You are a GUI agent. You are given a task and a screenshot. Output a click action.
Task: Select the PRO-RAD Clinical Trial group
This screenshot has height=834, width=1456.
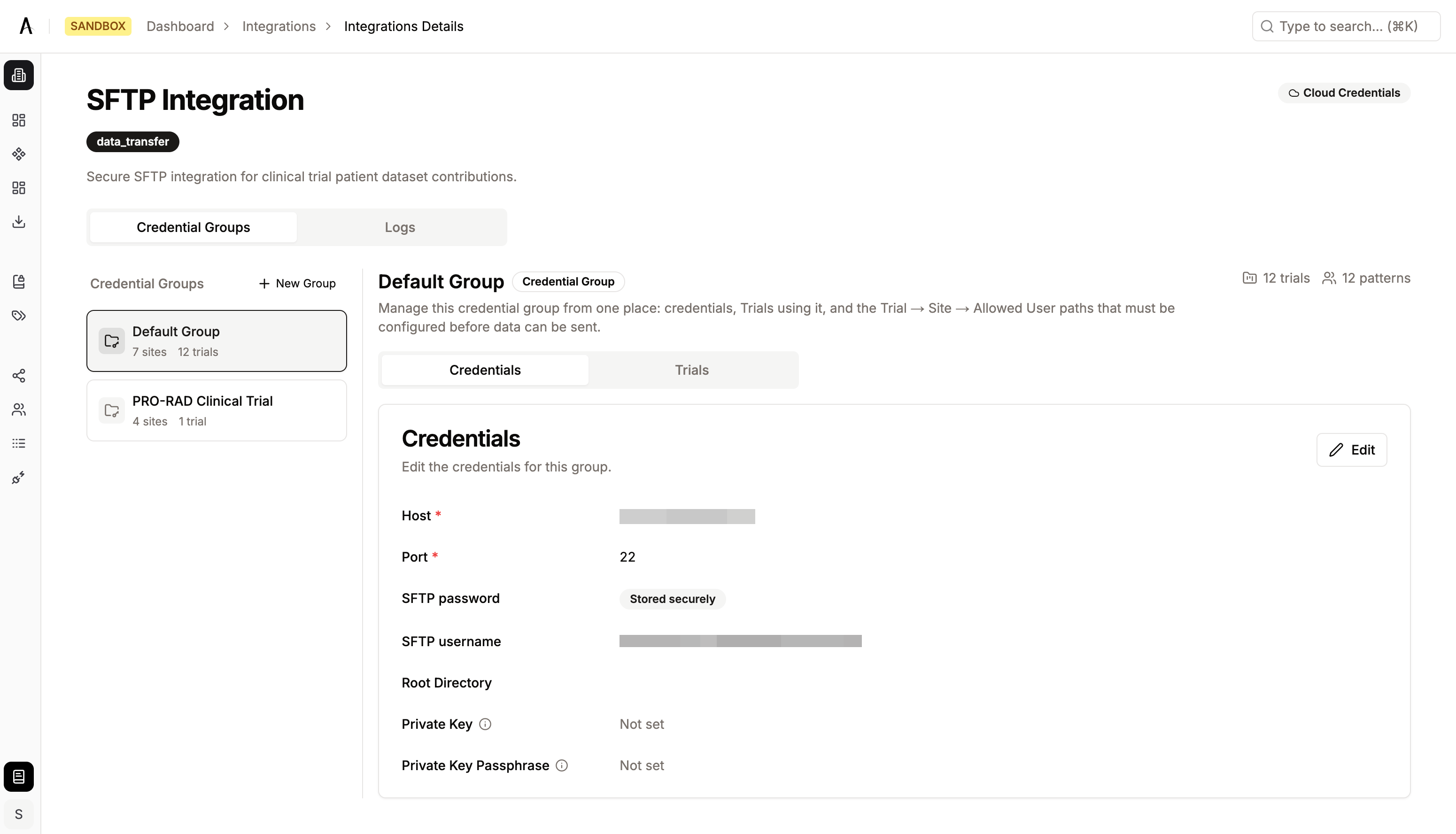coord(217,410)
